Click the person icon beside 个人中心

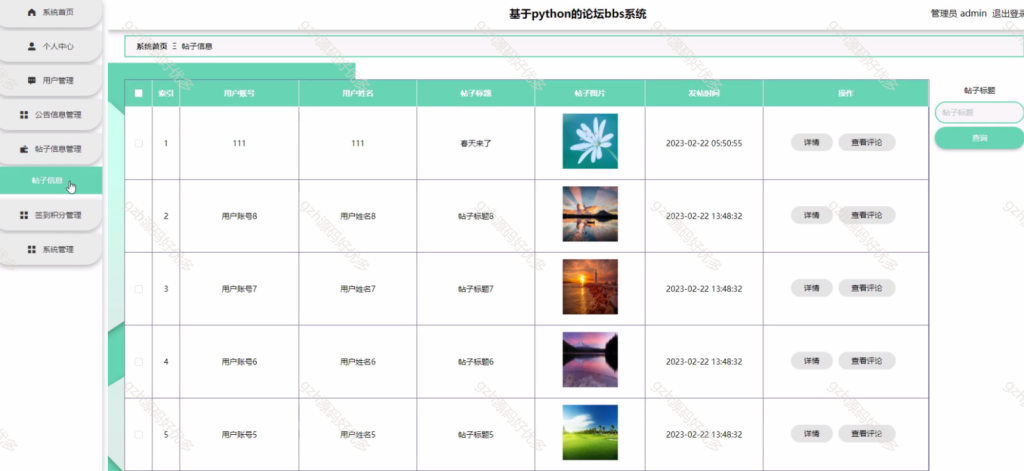31,46
